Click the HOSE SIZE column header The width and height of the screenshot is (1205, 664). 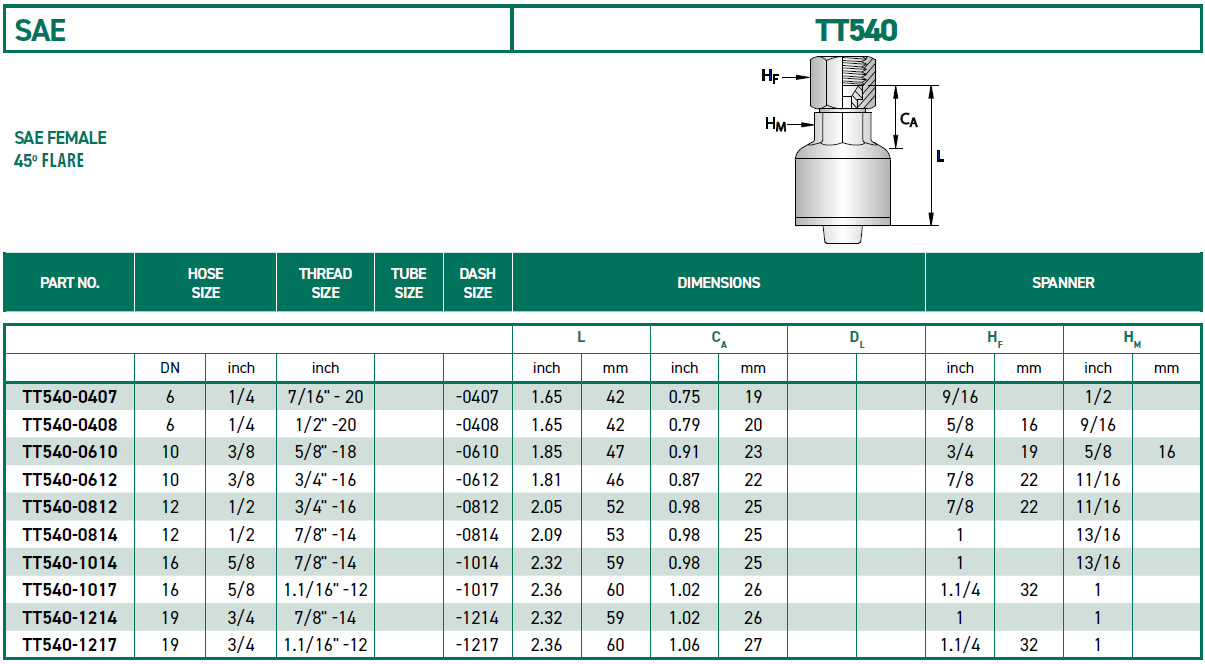(206, 283)
